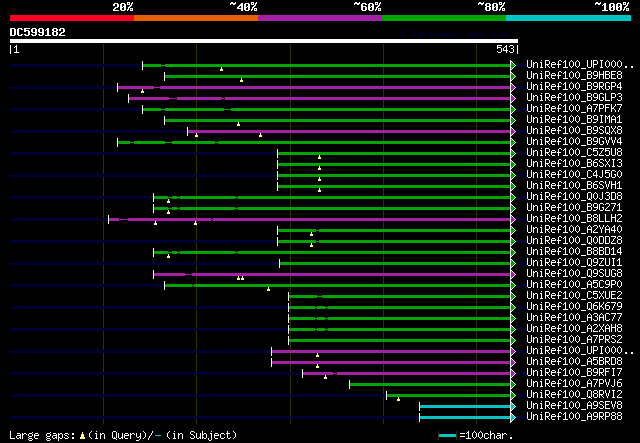Click the green arrowhead ending the C5Z5U8 row
The width and height of the screenshot is (640, 443).
coord(513,154)
